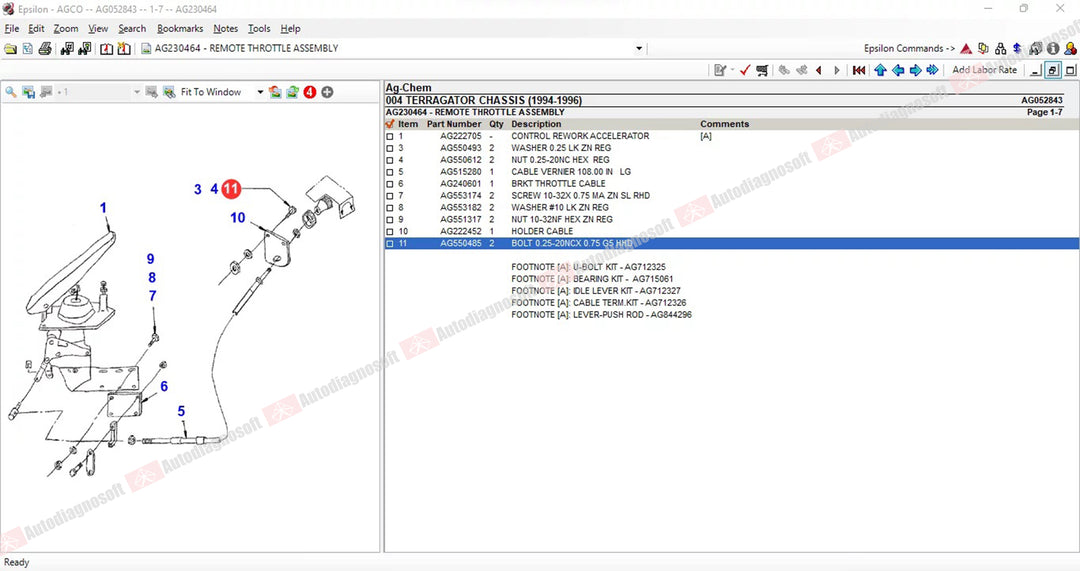This screenshot has width=1080, height=571.
Task: Click the blue double right arrow
Action: click(933, 70)
